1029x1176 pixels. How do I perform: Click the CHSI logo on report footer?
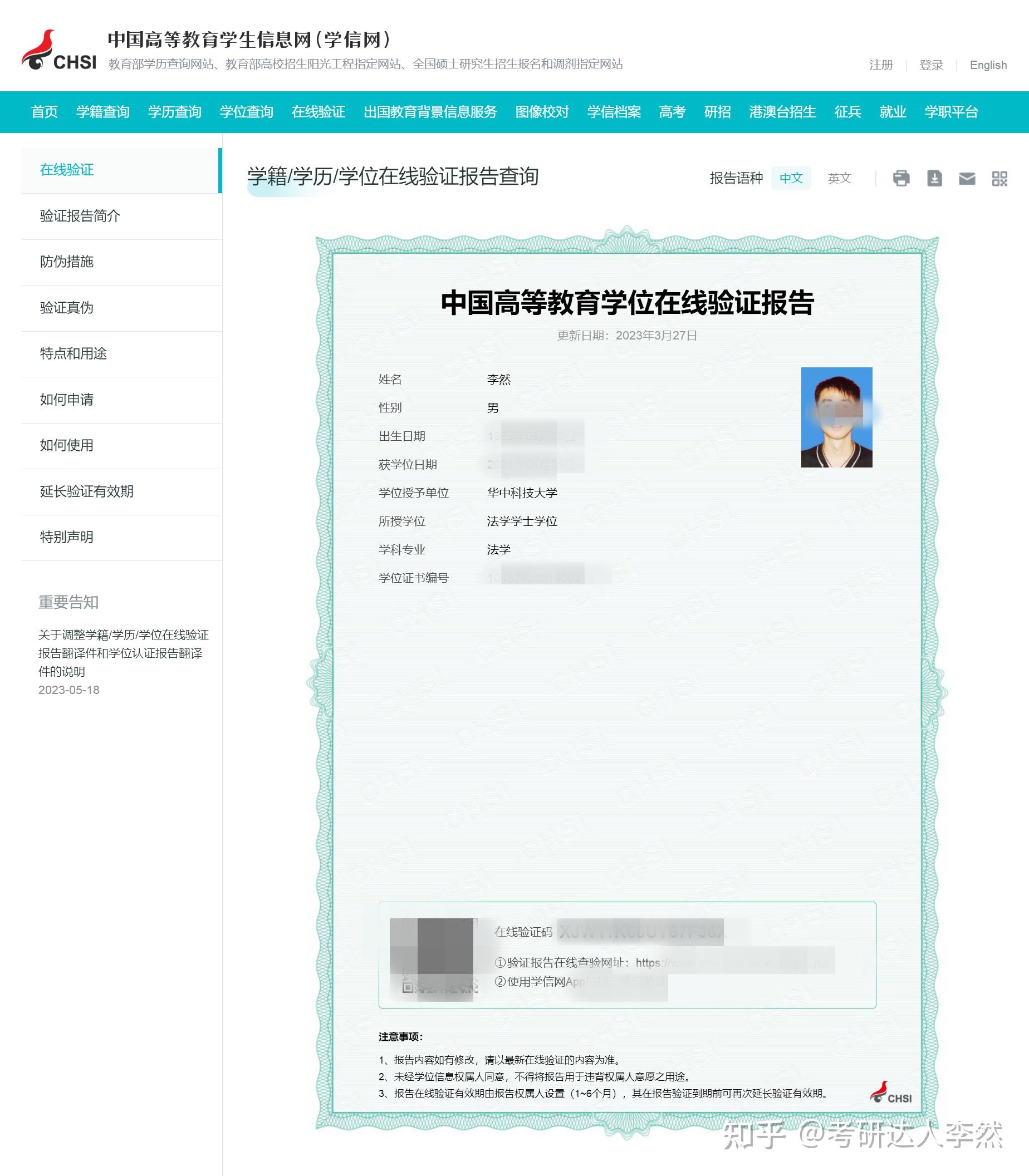[x=890, y=1092]
